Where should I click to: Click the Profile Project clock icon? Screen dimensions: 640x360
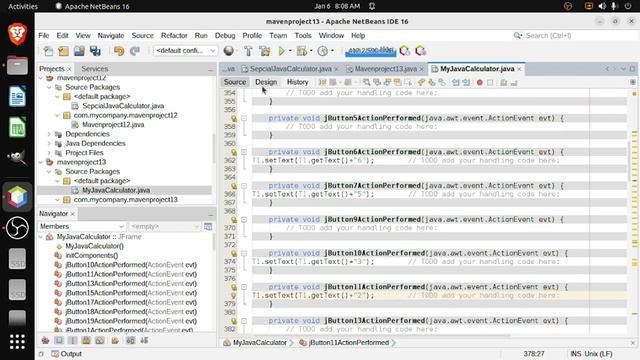point(322,51)
